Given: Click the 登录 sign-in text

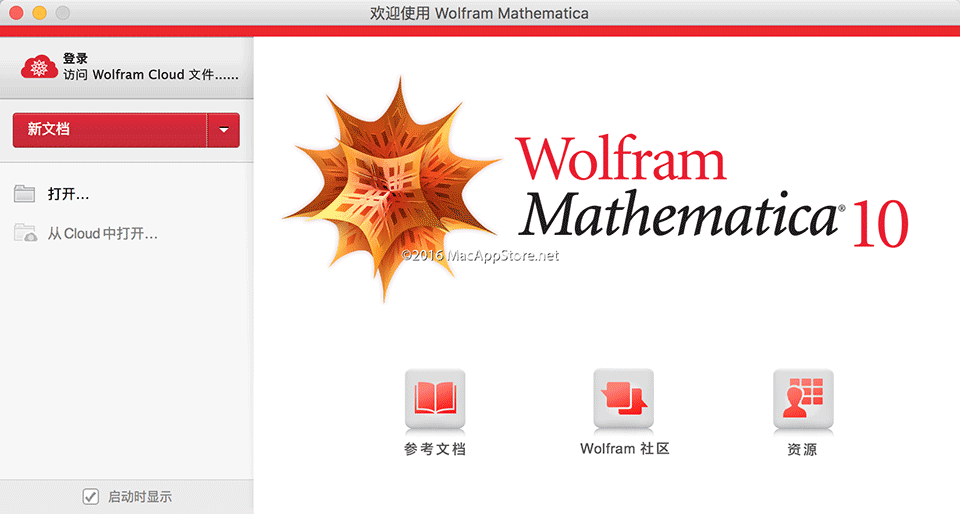Looking at the screenshot, I should coord(75,59).
